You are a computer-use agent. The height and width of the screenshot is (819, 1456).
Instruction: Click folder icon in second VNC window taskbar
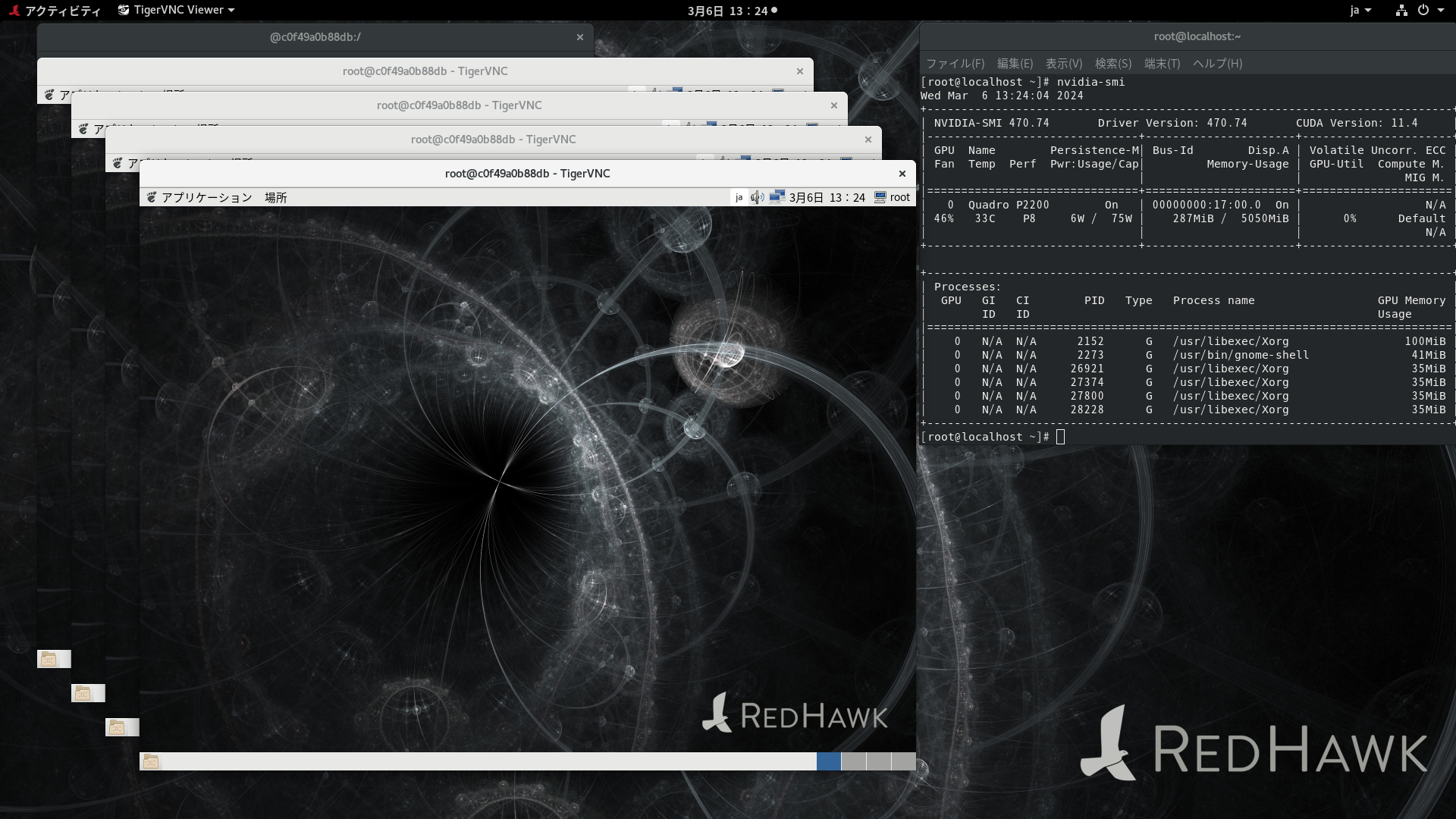83,693
